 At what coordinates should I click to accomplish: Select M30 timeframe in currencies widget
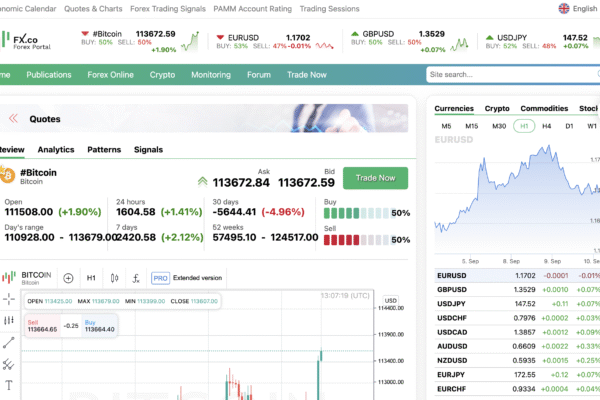tap(499, 126)
